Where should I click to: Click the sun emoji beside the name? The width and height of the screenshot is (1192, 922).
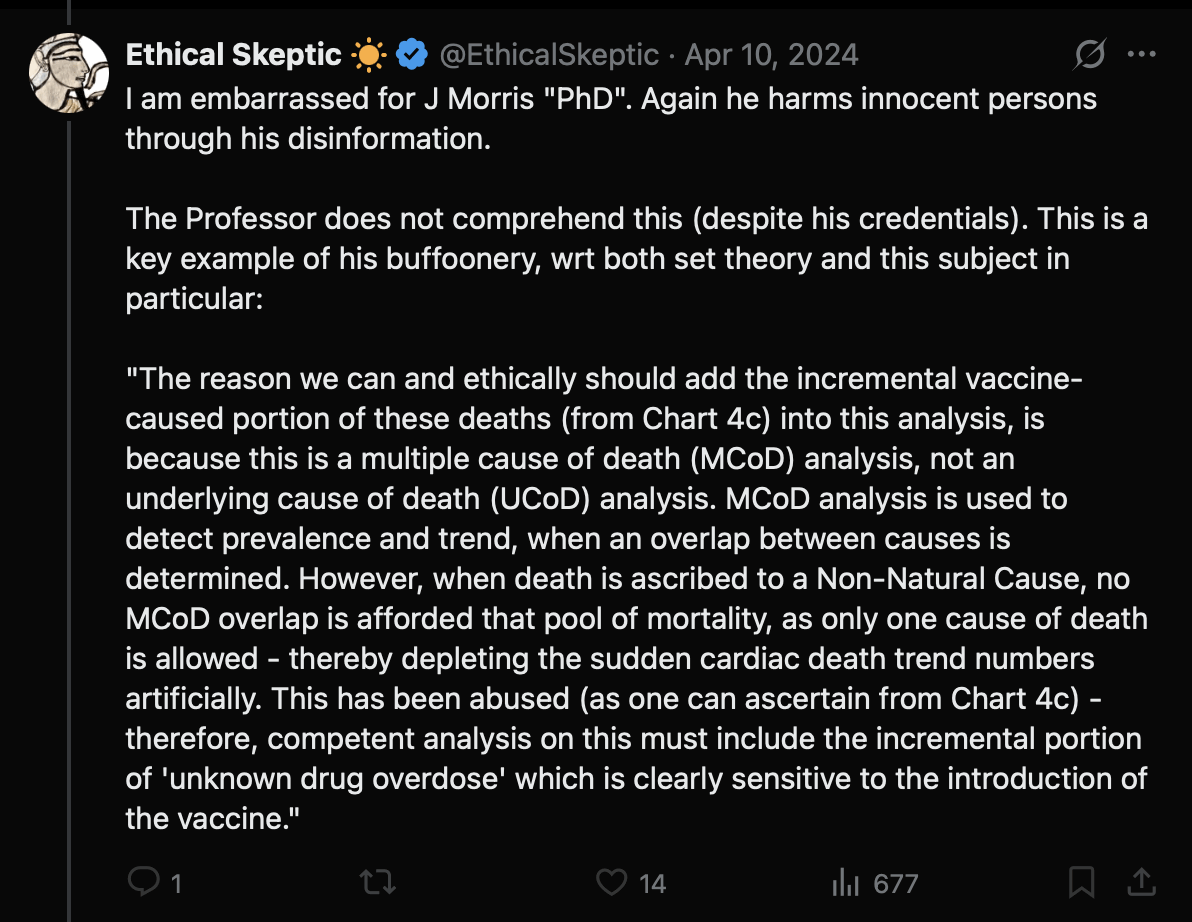(x=368, y=55)
